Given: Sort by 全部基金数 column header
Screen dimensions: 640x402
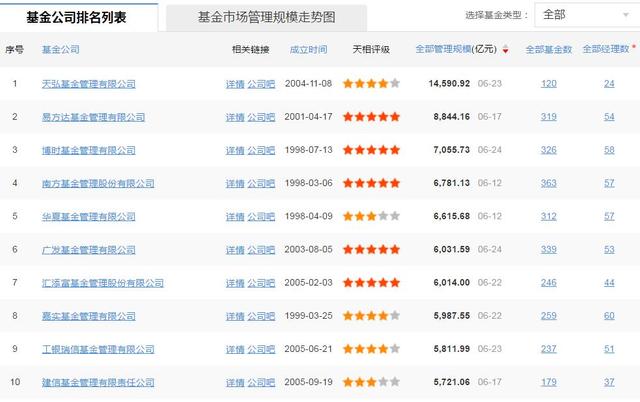Looking at the screenshot, I should click(x=549, y=49).
